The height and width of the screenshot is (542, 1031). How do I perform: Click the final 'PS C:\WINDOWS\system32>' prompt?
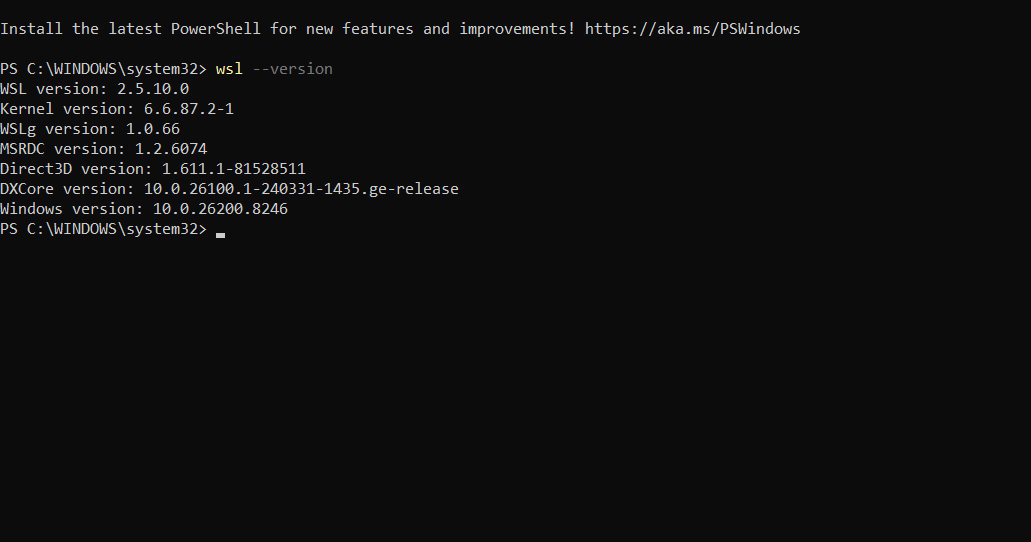click(x=103, y=229)
